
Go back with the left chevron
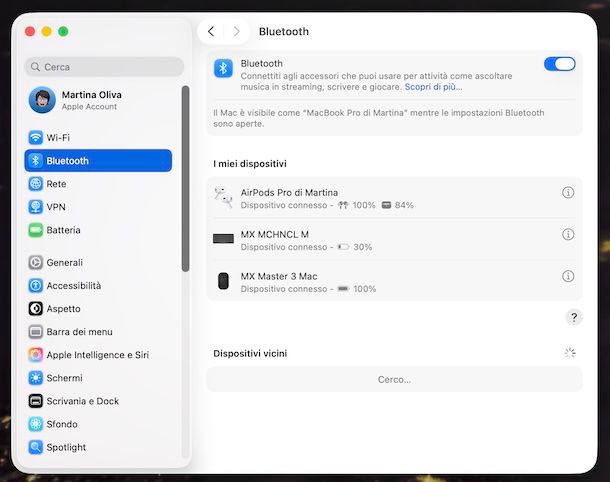coord(211,32)
